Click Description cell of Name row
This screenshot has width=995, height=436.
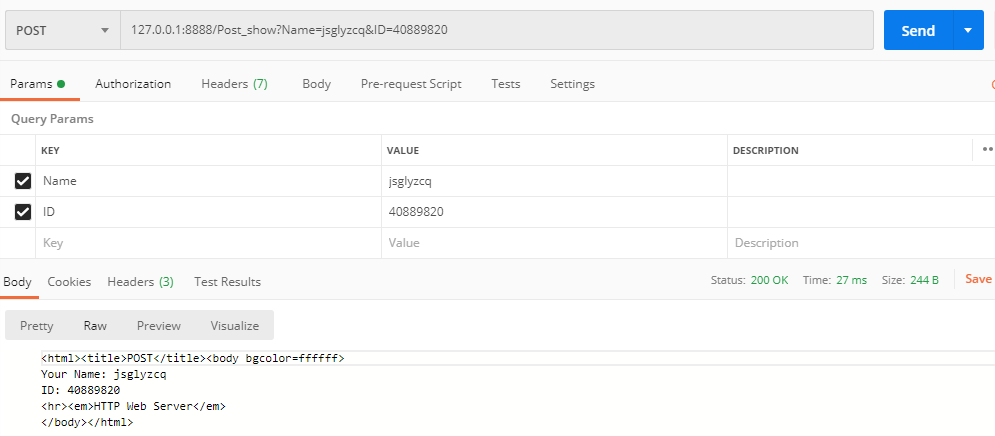pyautogui.click(x=861, y=181)
